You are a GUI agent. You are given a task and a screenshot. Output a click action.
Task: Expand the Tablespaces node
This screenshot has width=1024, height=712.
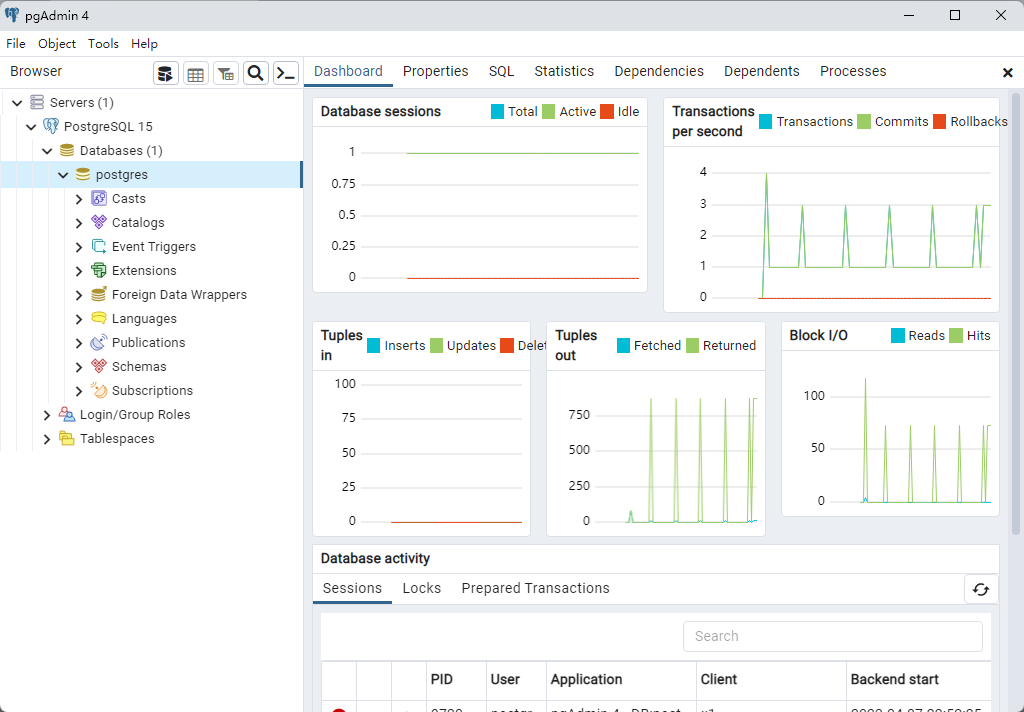pos(47,439)
